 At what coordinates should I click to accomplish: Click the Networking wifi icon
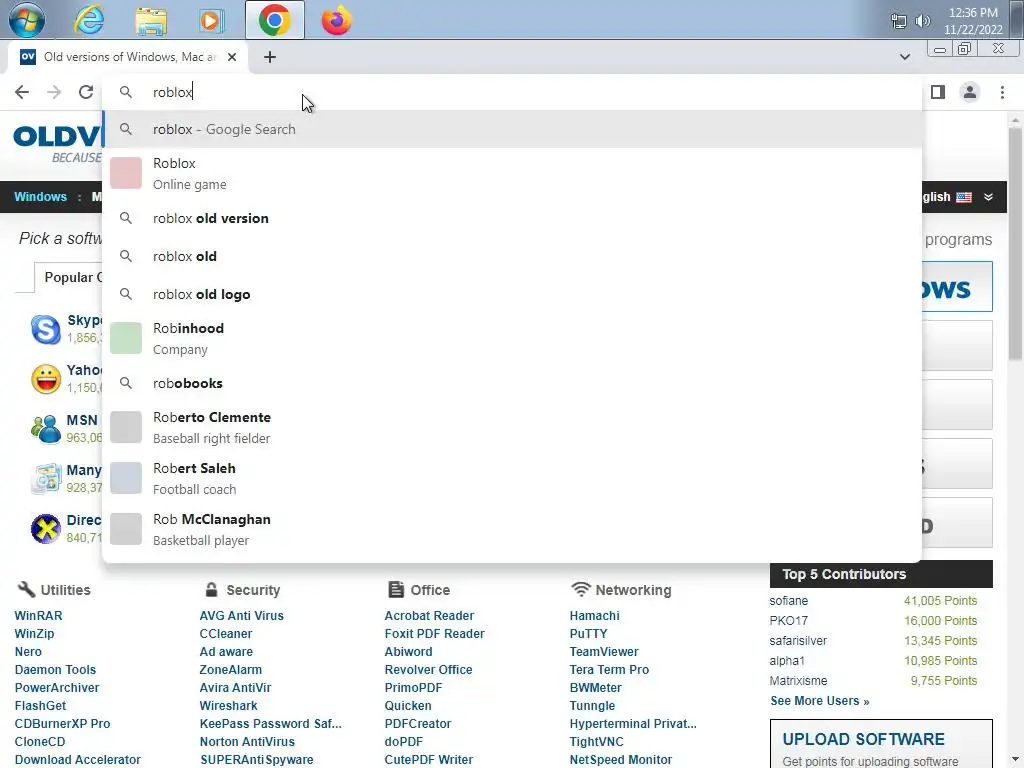click(580, 589)
